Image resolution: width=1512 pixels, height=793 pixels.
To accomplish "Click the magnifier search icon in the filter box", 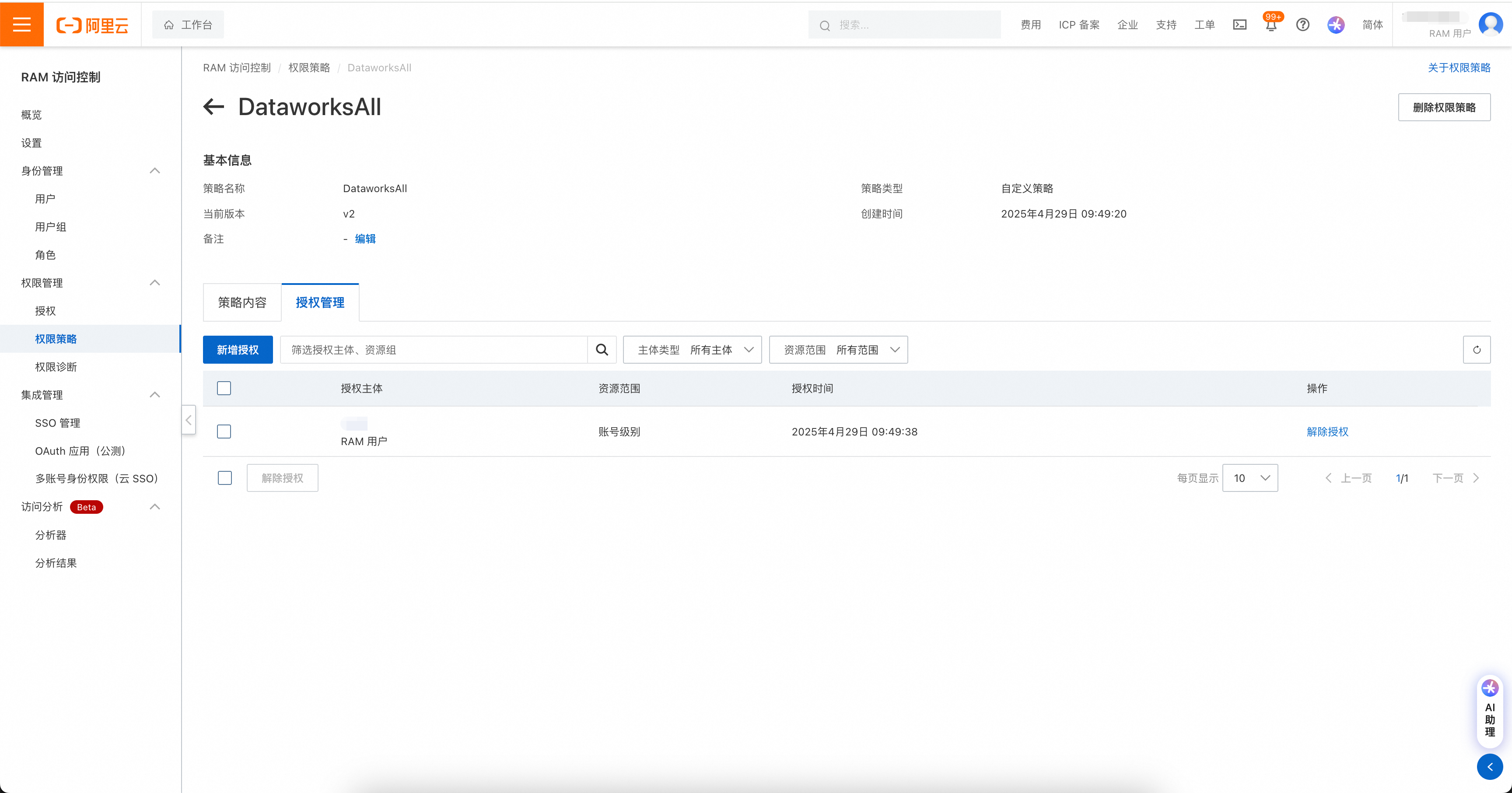I will [602, 350].
